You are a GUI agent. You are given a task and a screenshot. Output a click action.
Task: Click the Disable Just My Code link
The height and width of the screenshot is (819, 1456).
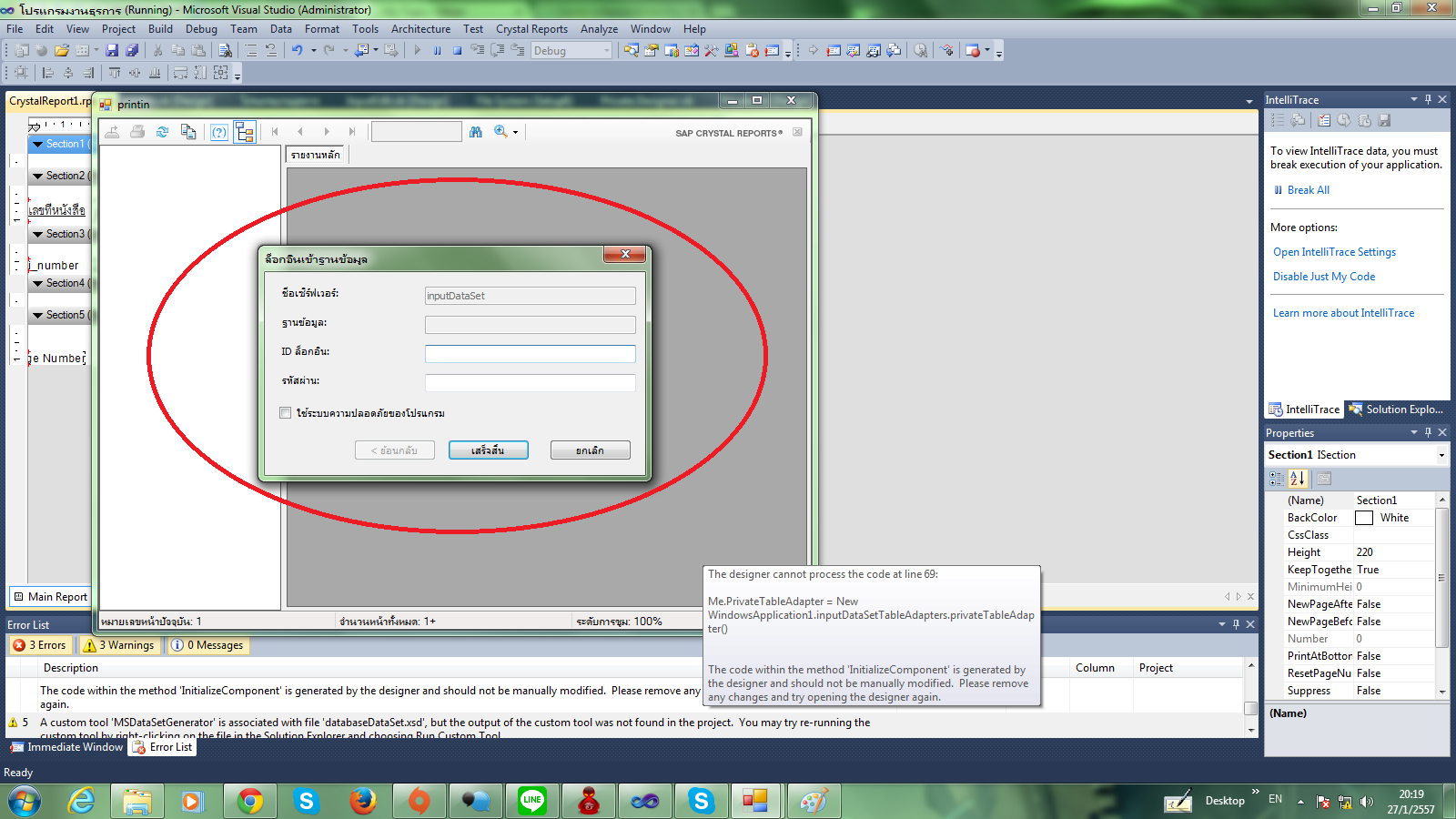[1324, 277]
